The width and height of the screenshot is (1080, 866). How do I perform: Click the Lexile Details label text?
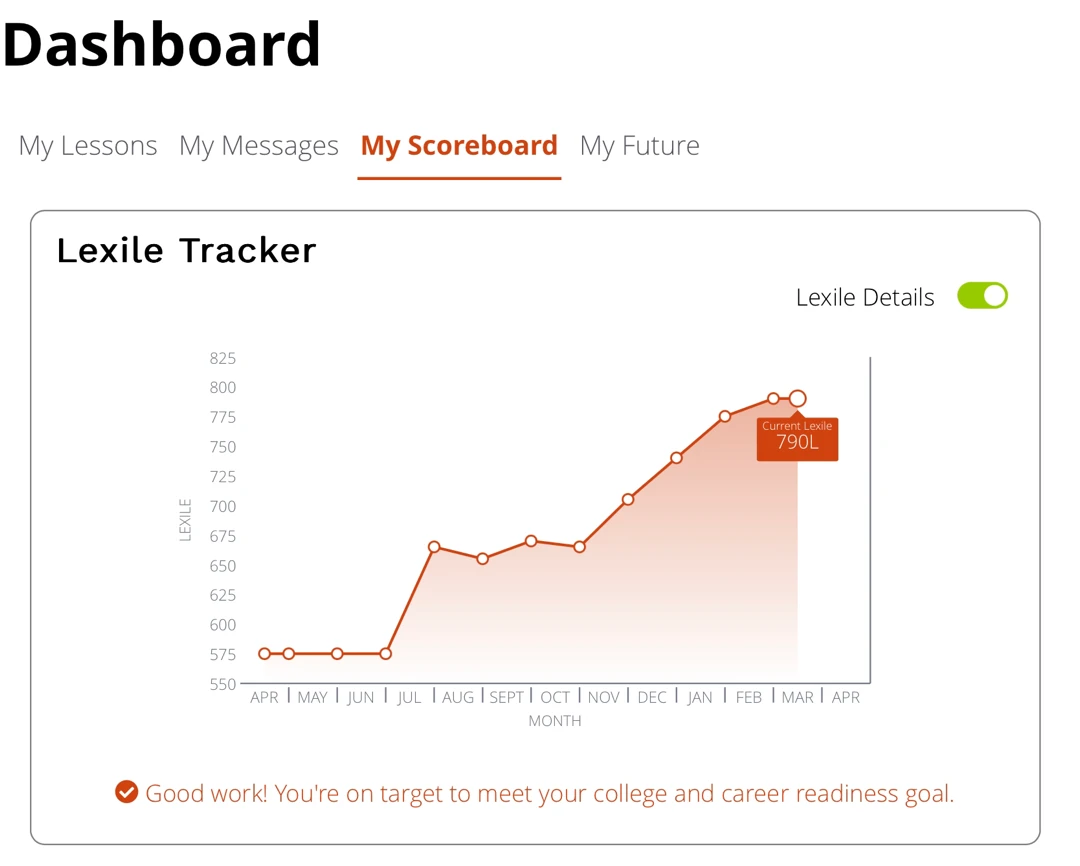[865, 298]
